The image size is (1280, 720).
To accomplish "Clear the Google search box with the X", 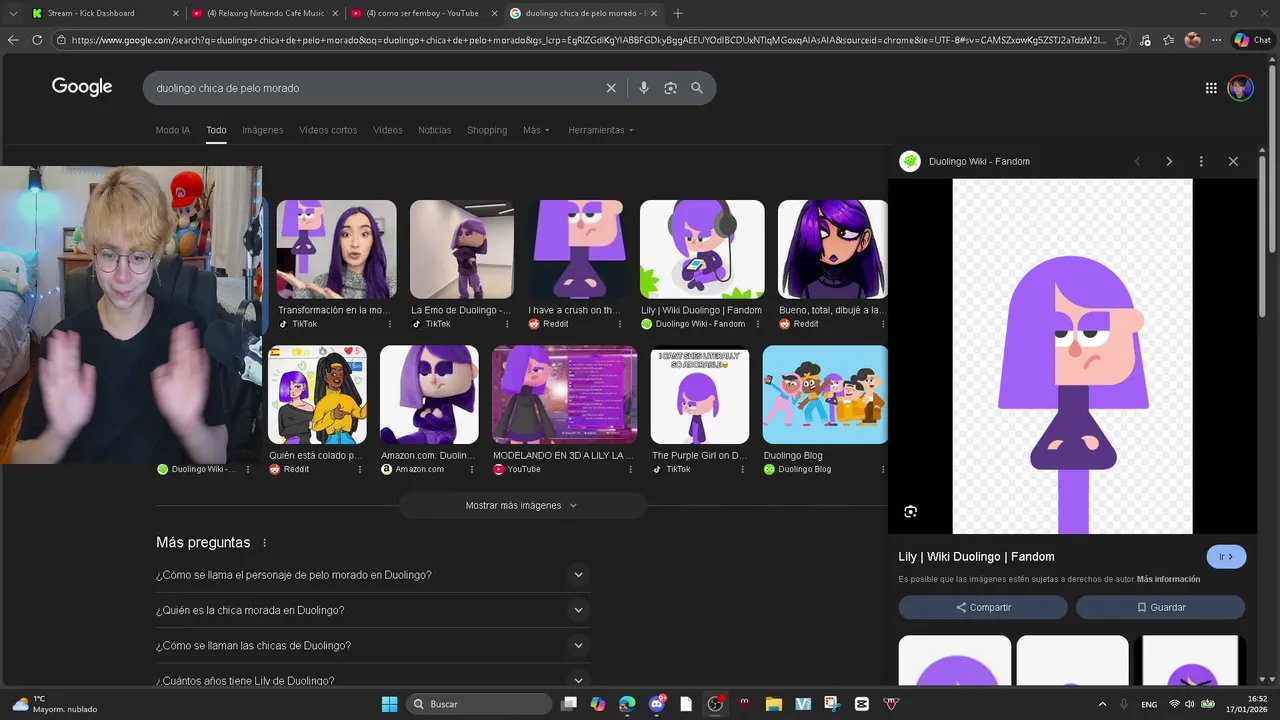I will tap(611, 88).
